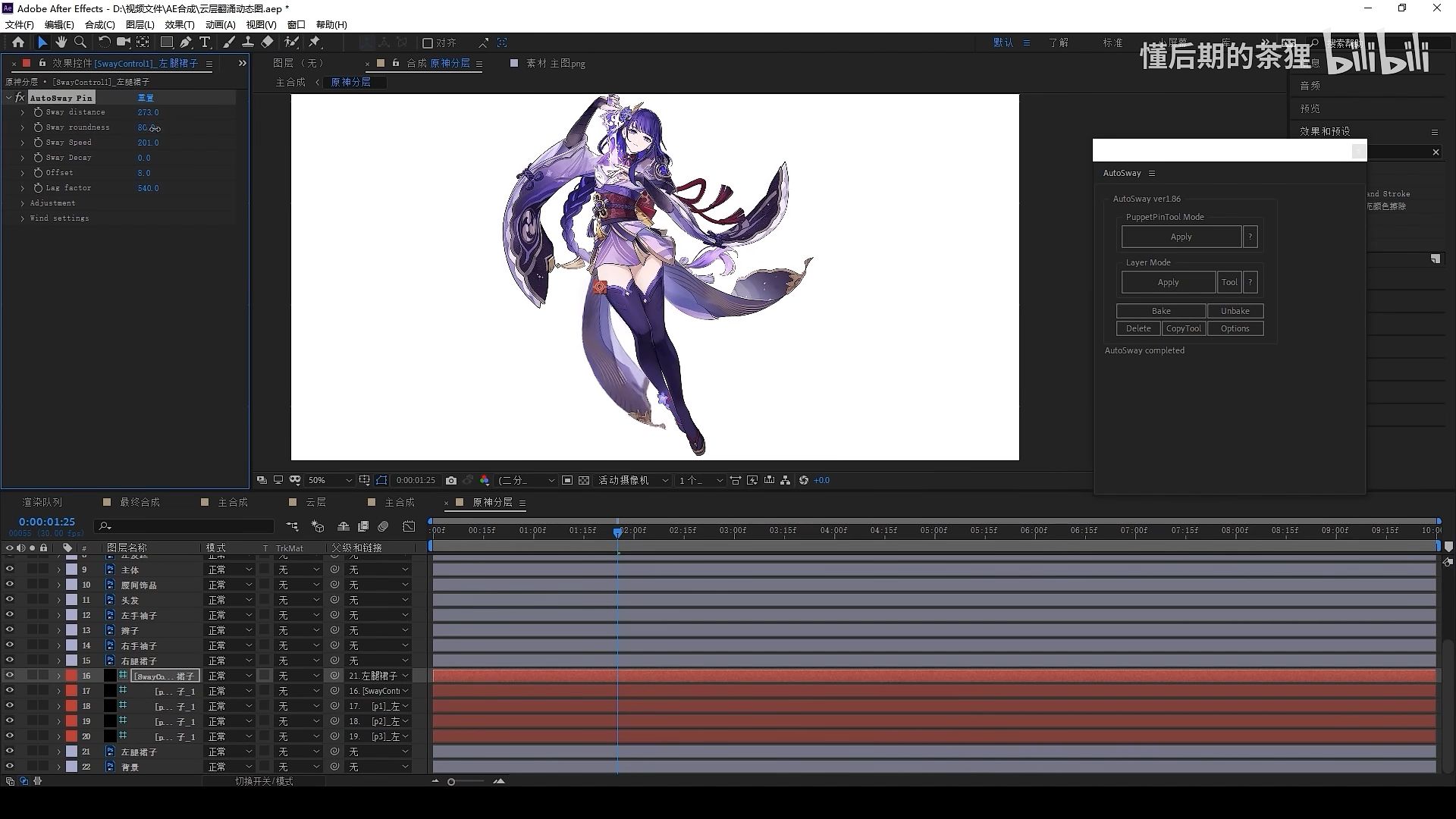Image resolution: width=1456 pixels, height=819 pixels.
Task: Select the Selection arrow tool
Action: (x=42, y=42)
